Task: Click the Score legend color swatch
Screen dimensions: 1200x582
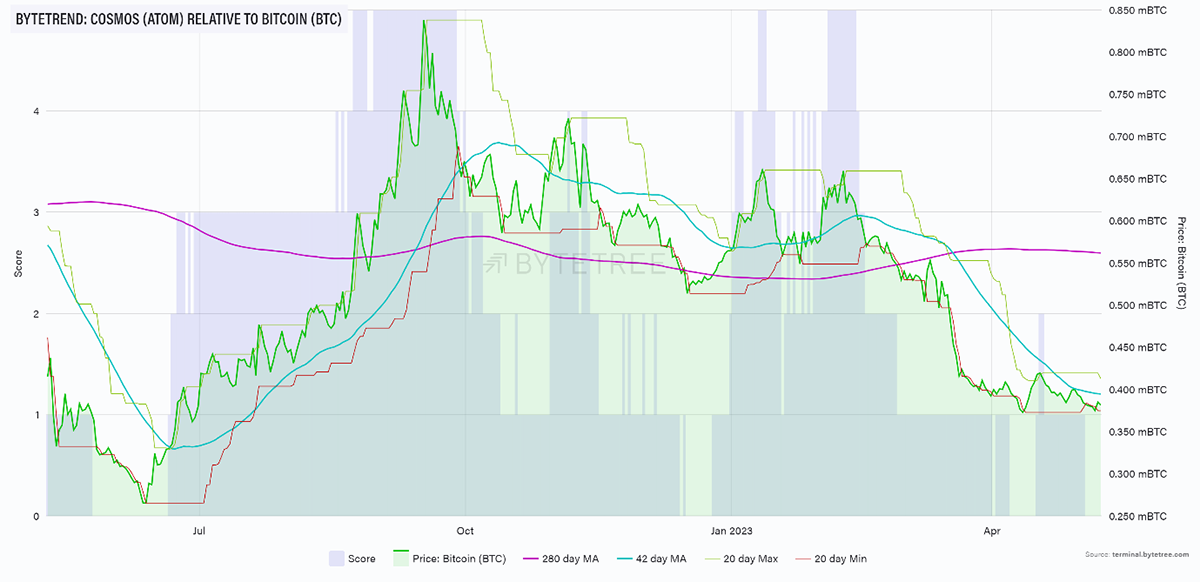Action: [x=335, y=558]
